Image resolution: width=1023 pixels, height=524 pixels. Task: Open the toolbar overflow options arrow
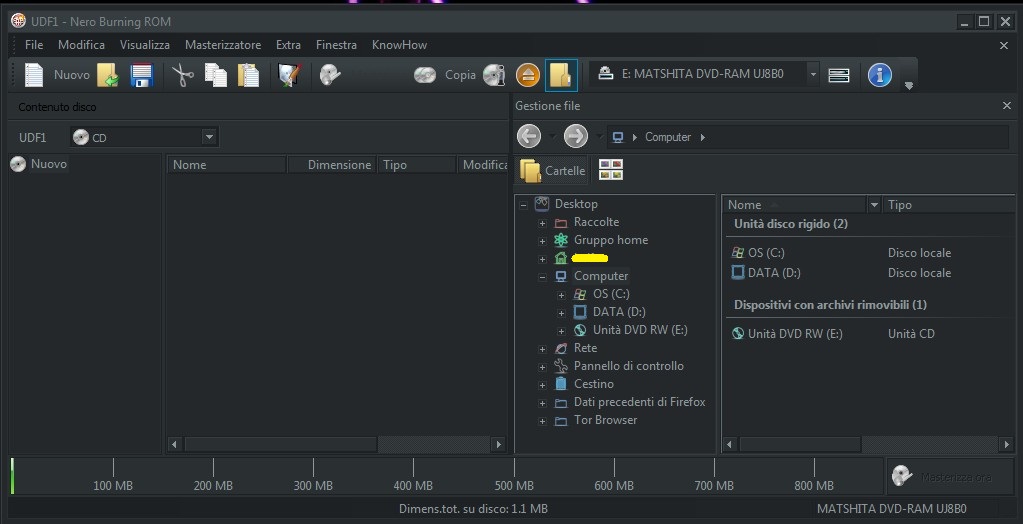pyautogui.click(x=909, y=85)
